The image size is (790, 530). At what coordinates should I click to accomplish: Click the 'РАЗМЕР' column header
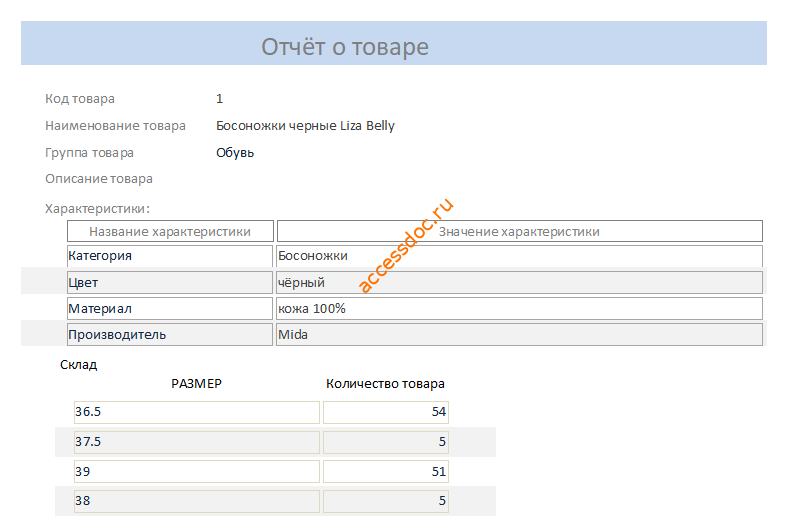196,384
